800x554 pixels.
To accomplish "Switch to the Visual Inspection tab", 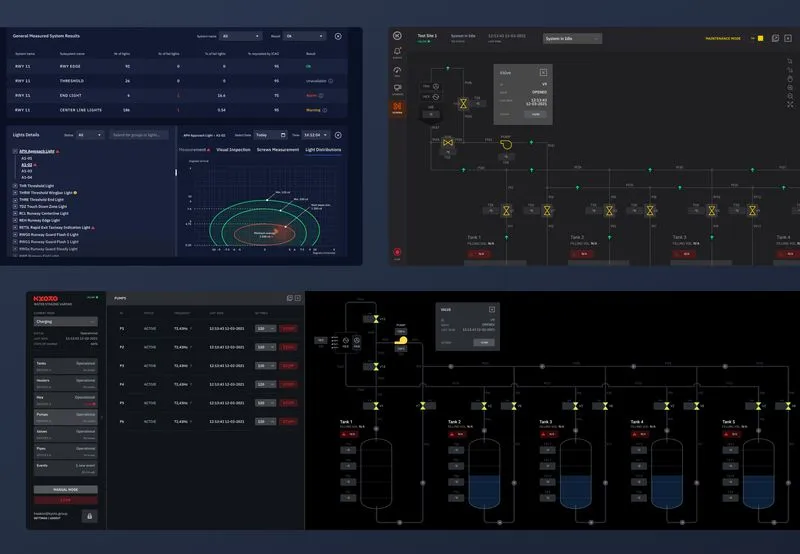I will click(x=233, y=150).
